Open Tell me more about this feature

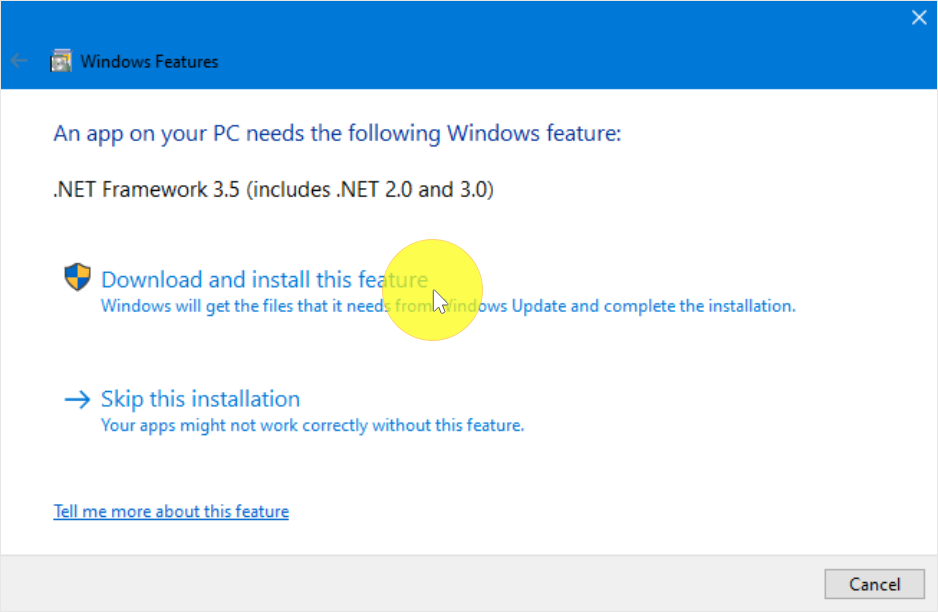(171, 511)
